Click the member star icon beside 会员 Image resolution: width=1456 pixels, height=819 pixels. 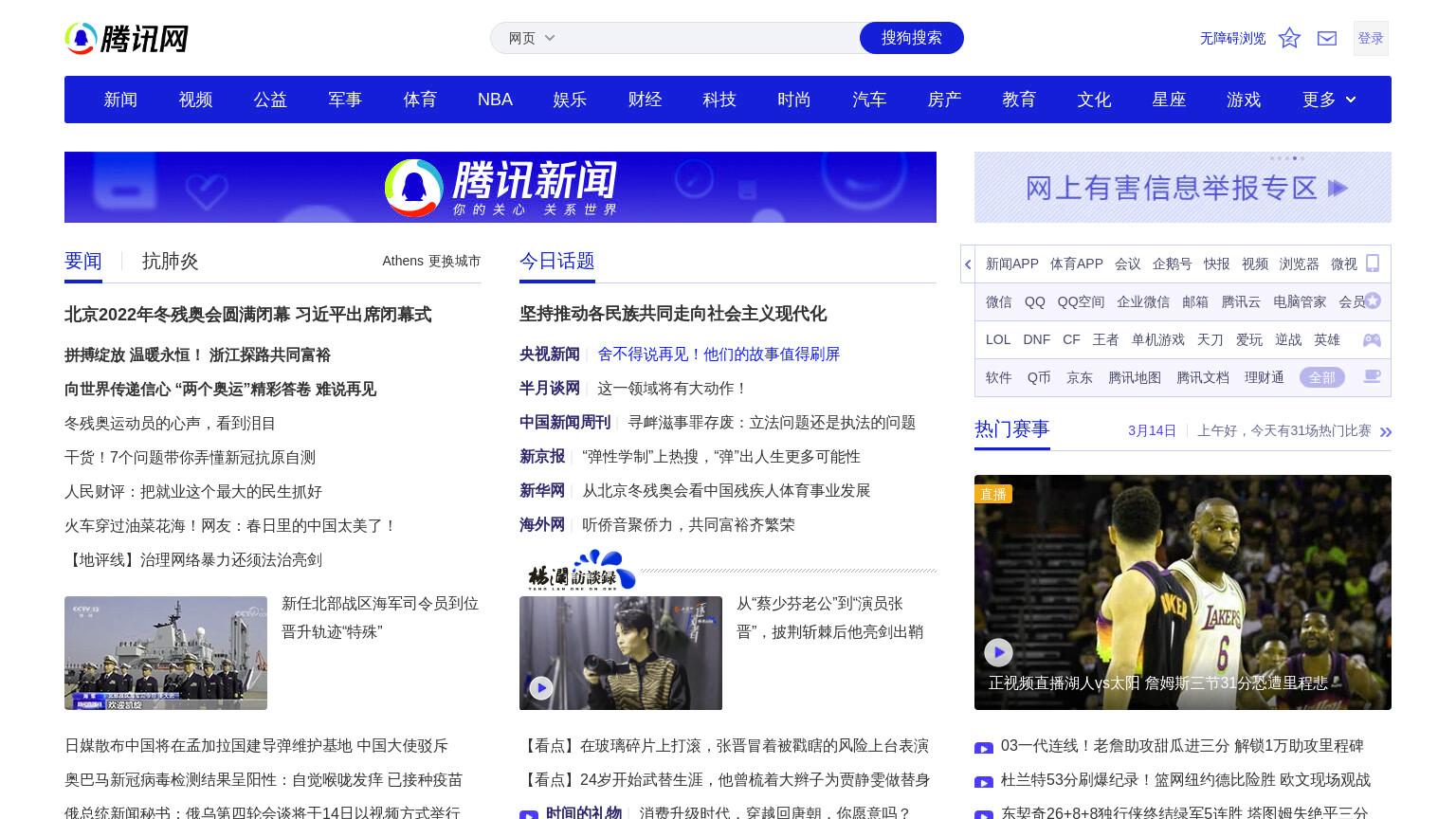(x=1373, y=301)
